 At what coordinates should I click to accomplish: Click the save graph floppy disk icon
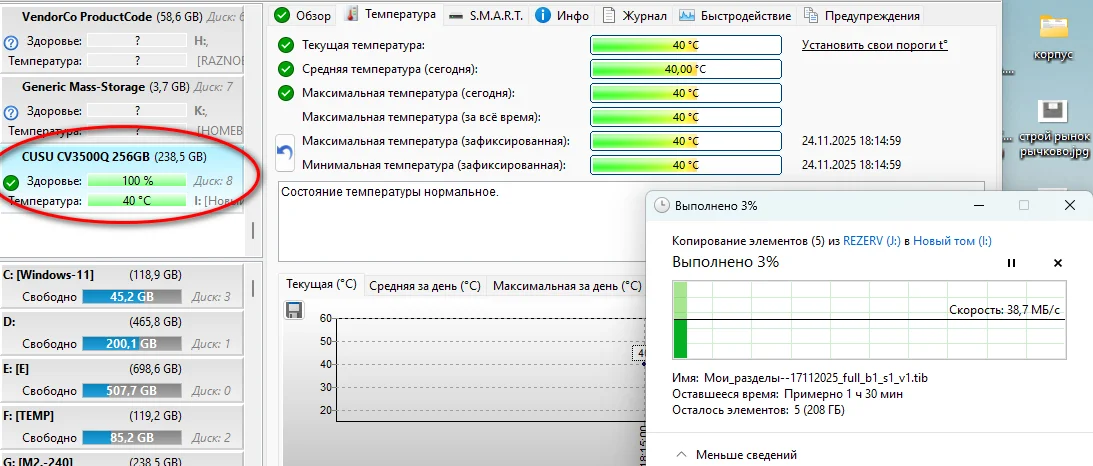click(x=293, y=310)
